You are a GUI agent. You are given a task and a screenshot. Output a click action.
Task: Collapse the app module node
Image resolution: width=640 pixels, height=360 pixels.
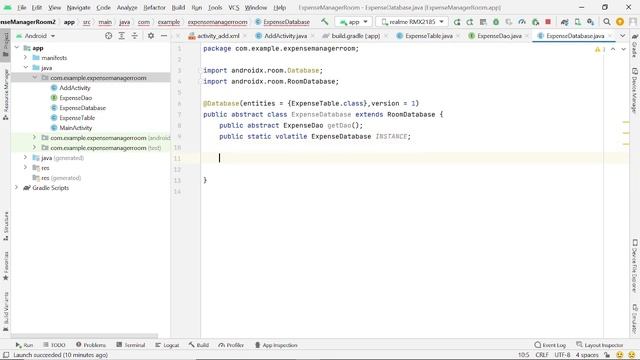17,48
